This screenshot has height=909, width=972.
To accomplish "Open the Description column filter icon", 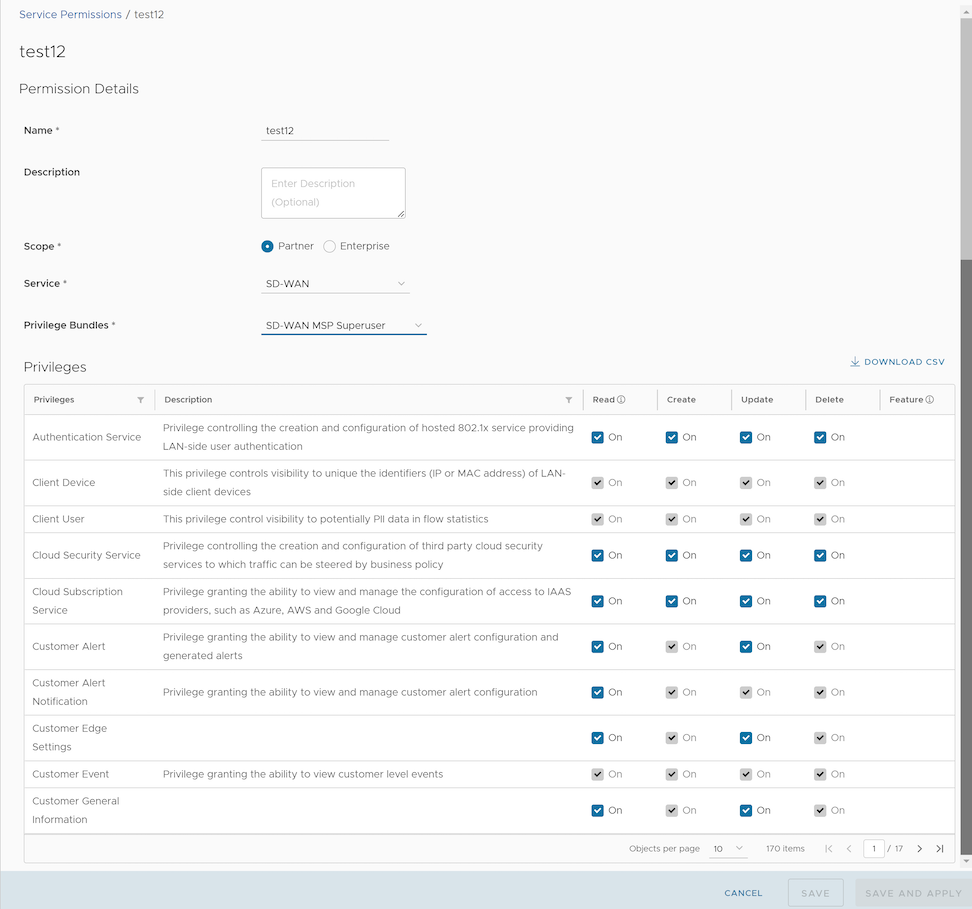I will click(x=569, y=400).
